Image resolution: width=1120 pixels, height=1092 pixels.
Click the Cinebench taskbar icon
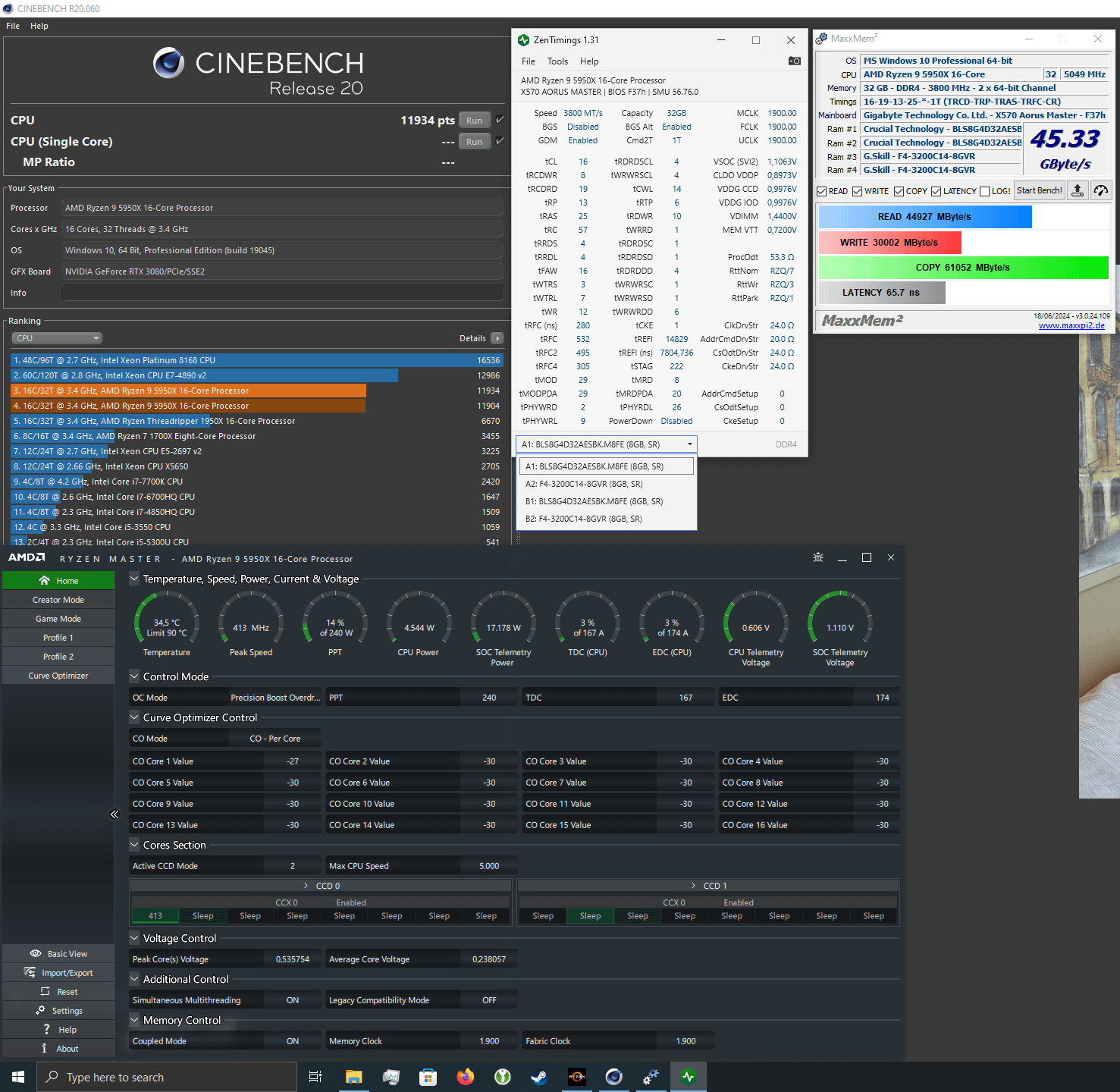point(614,1077)
